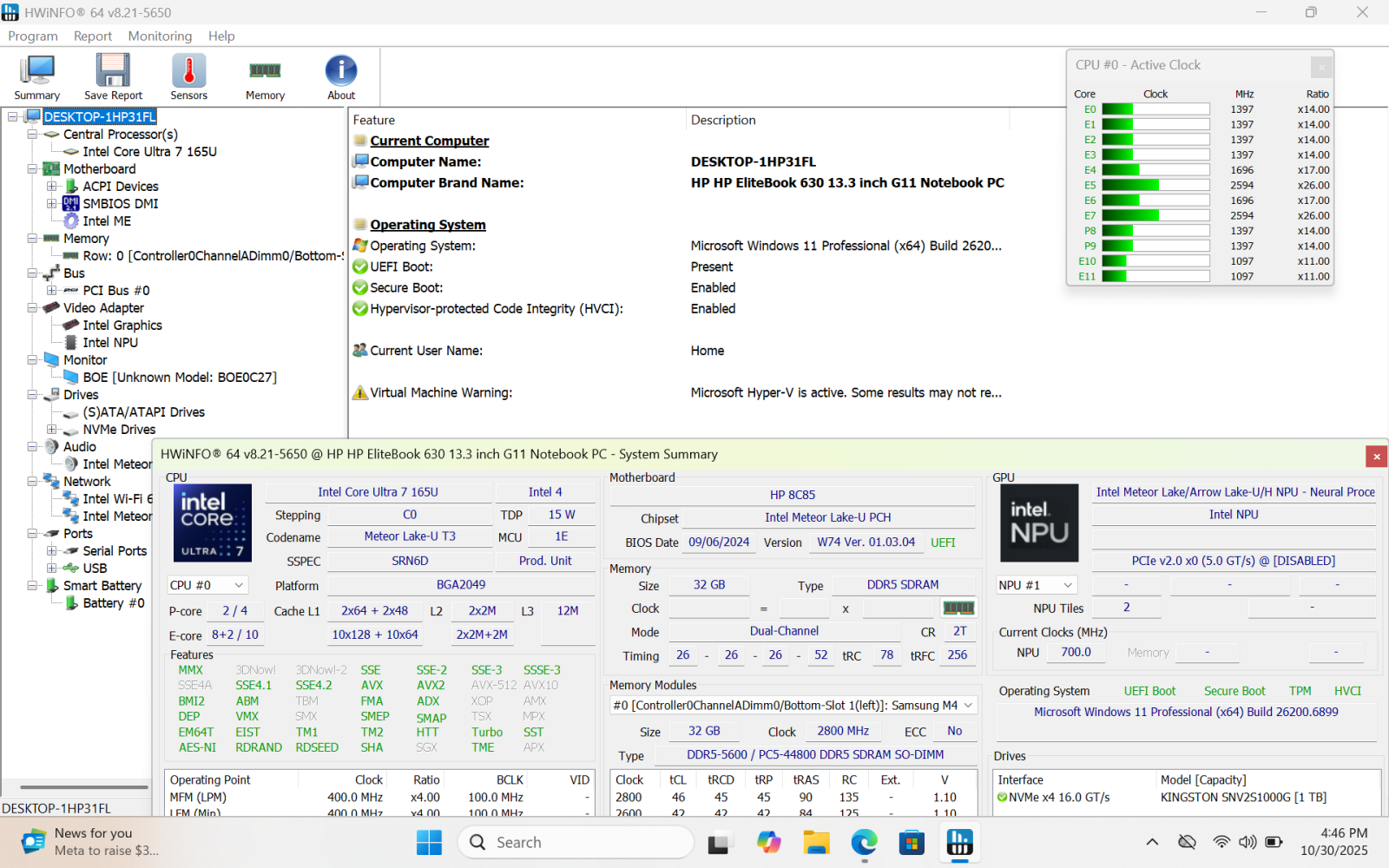Select Intel Core Ultra 7 165U tree item
The height and width of the screenshot is (868, 1389).
(149, 152)
